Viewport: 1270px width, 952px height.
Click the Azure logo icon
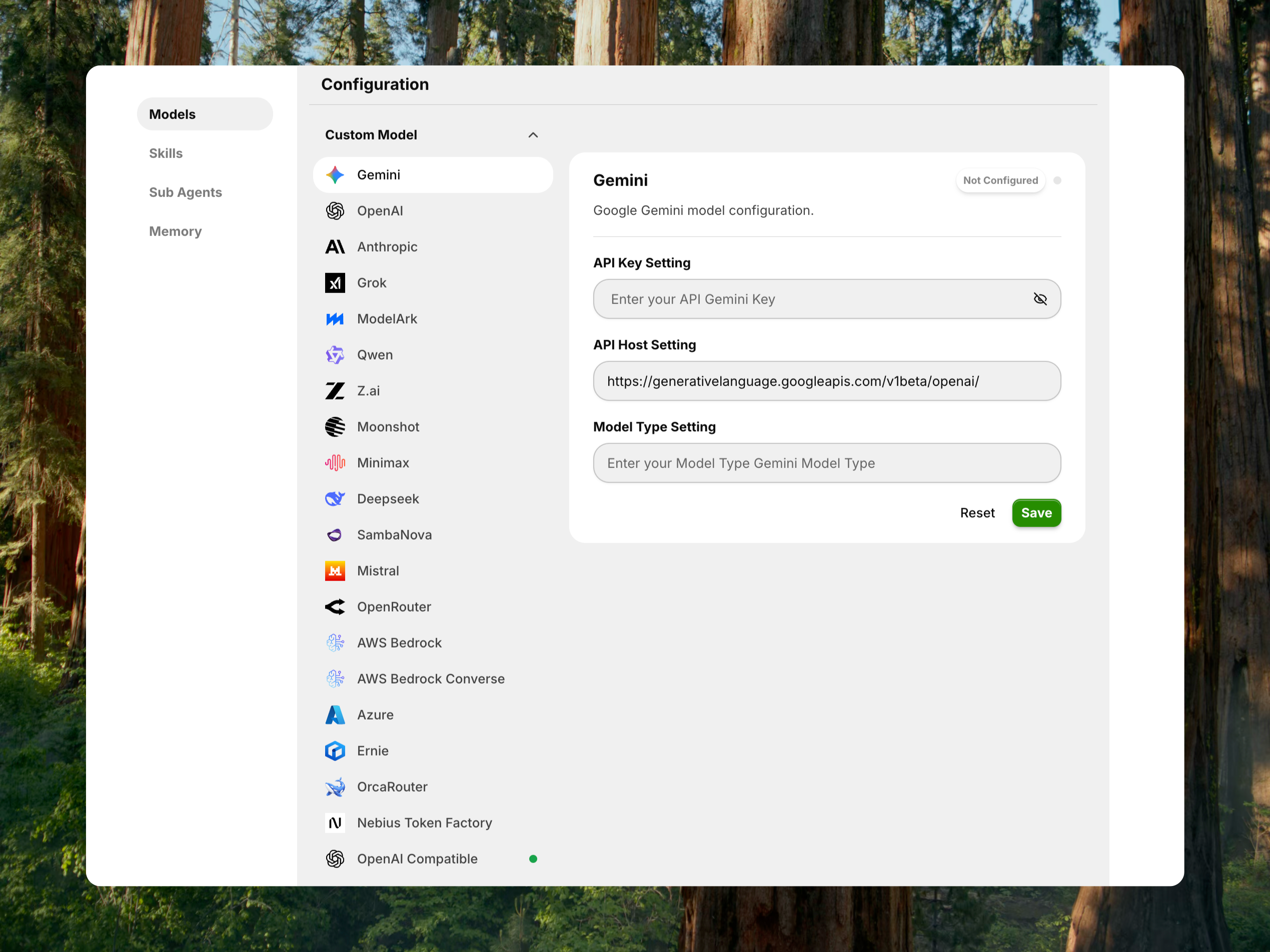click(335, 715)
